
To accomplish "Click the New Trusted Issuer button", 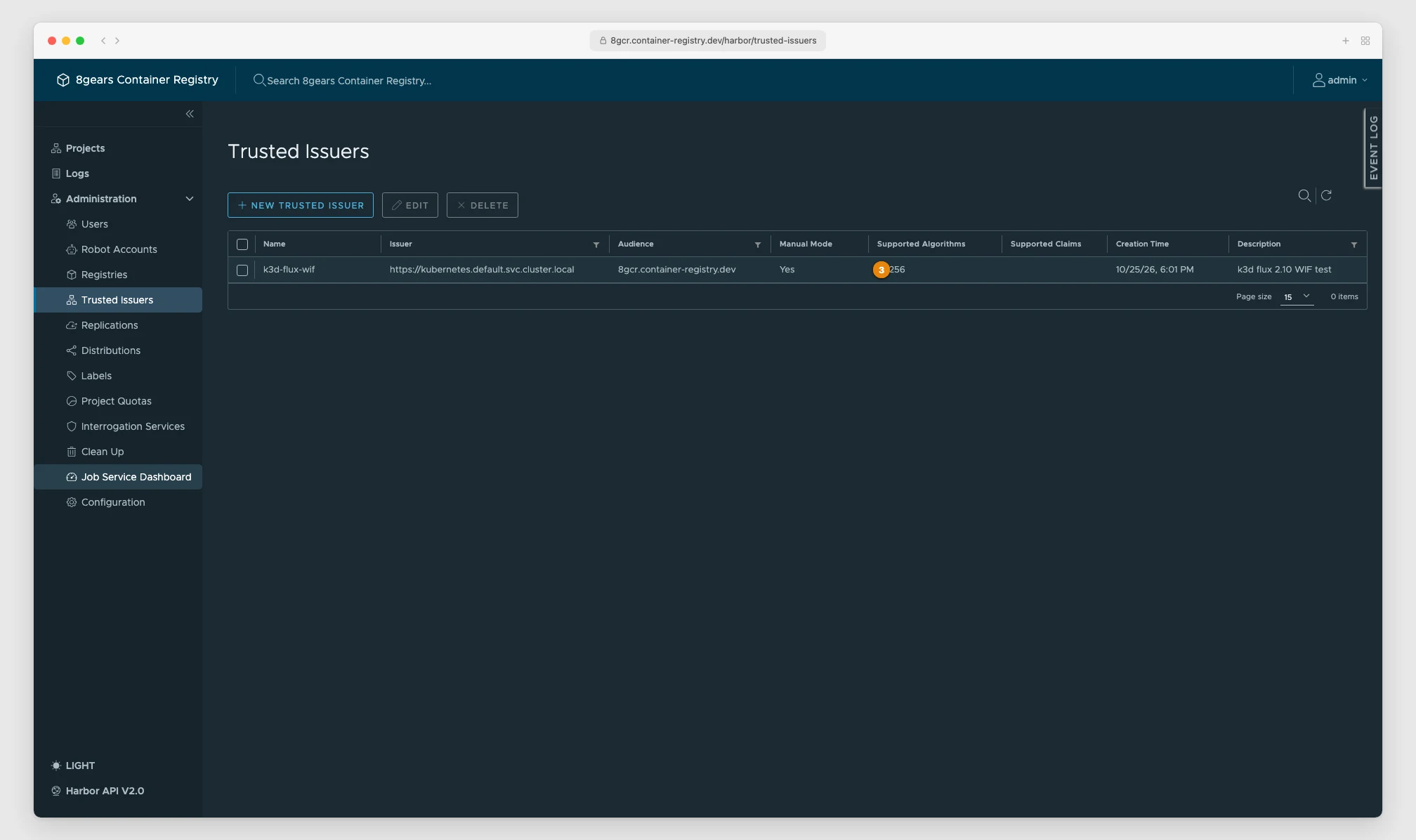I will (x=301, y=205).
